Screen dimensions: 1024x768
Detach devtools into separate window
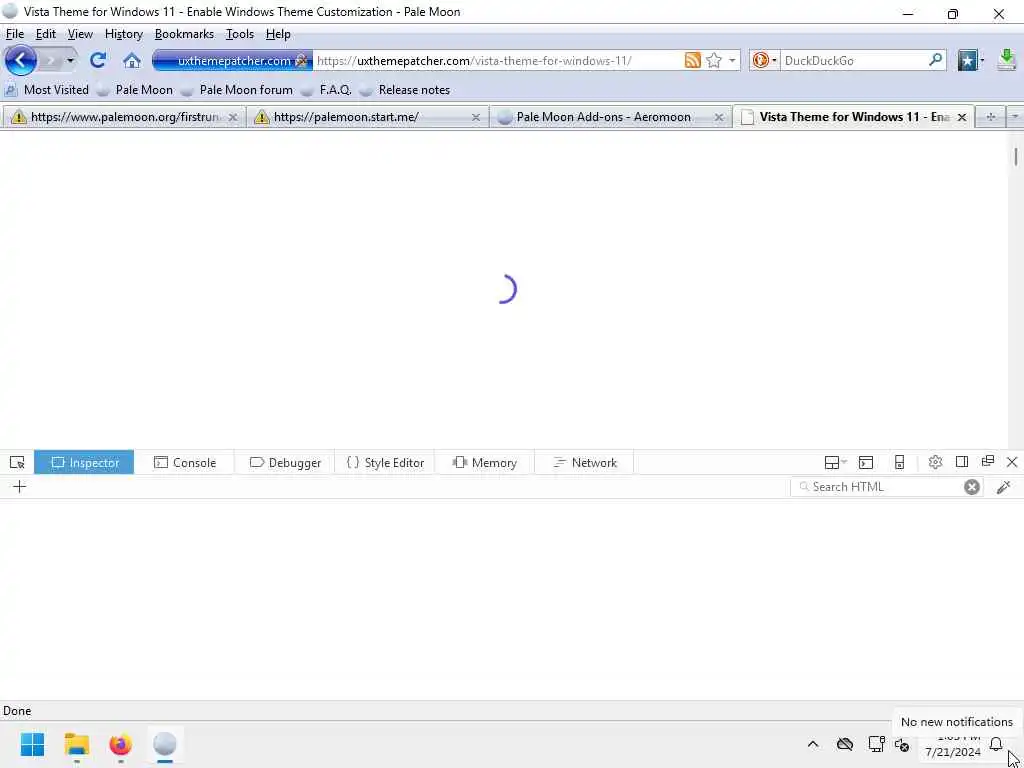pyautogui.click(x=987, y=462)
